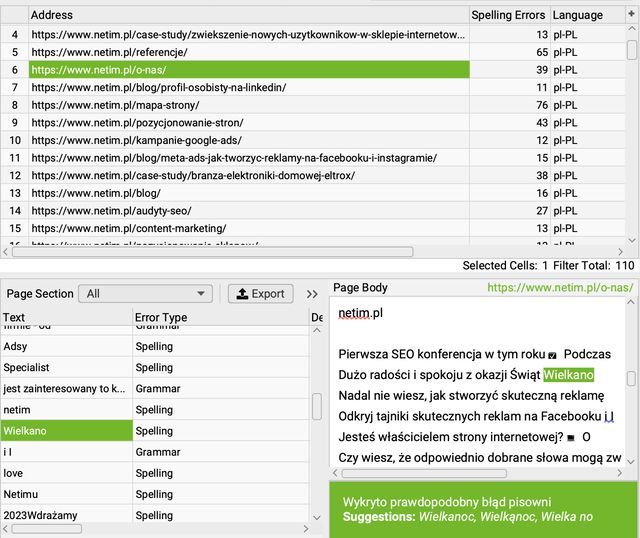Select the 'Adsy' spelling error row
The image size is (640, 538).
tap(66, 347)
